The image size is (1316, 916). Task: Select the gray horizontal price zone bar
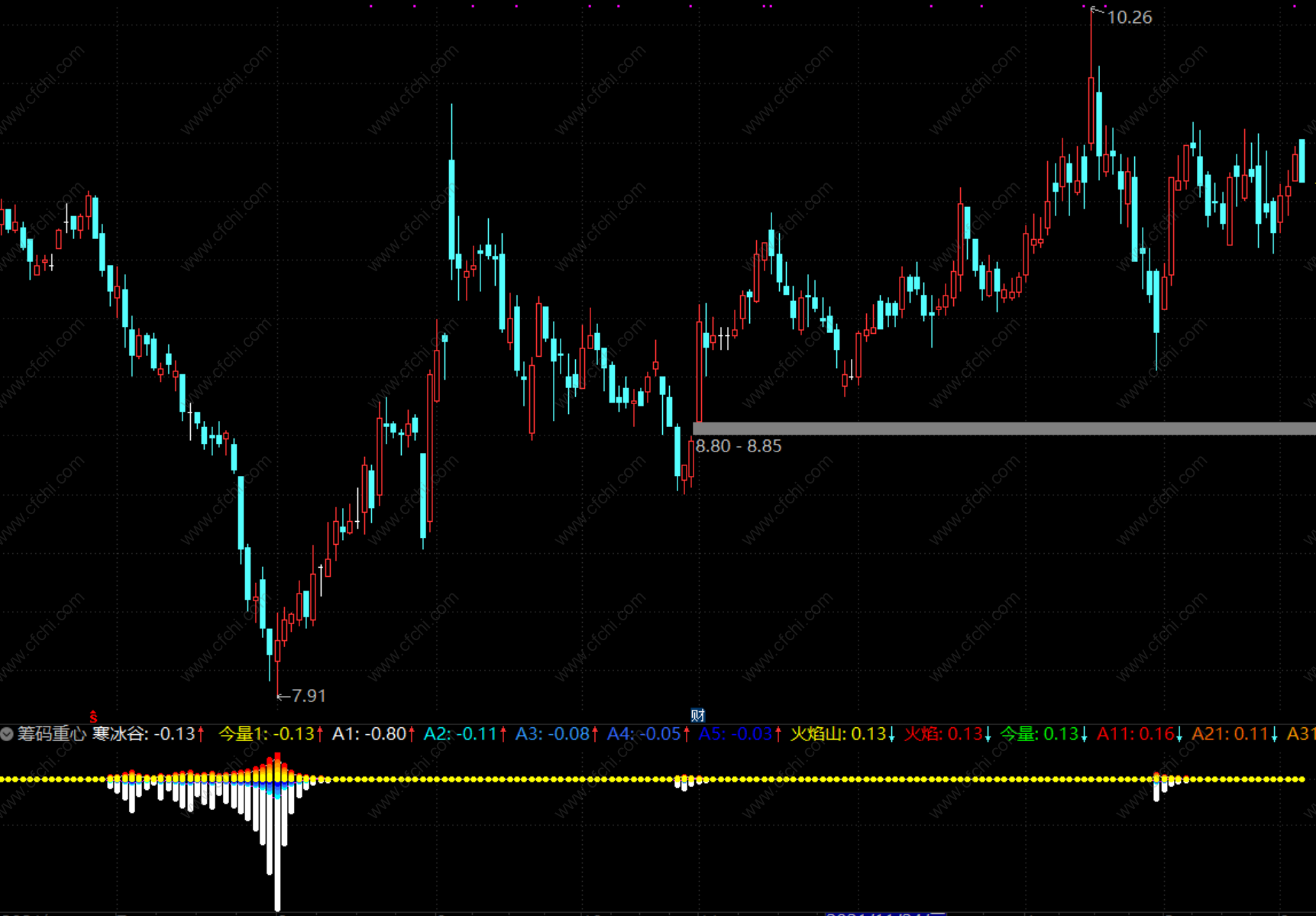tap(1004, 429)
